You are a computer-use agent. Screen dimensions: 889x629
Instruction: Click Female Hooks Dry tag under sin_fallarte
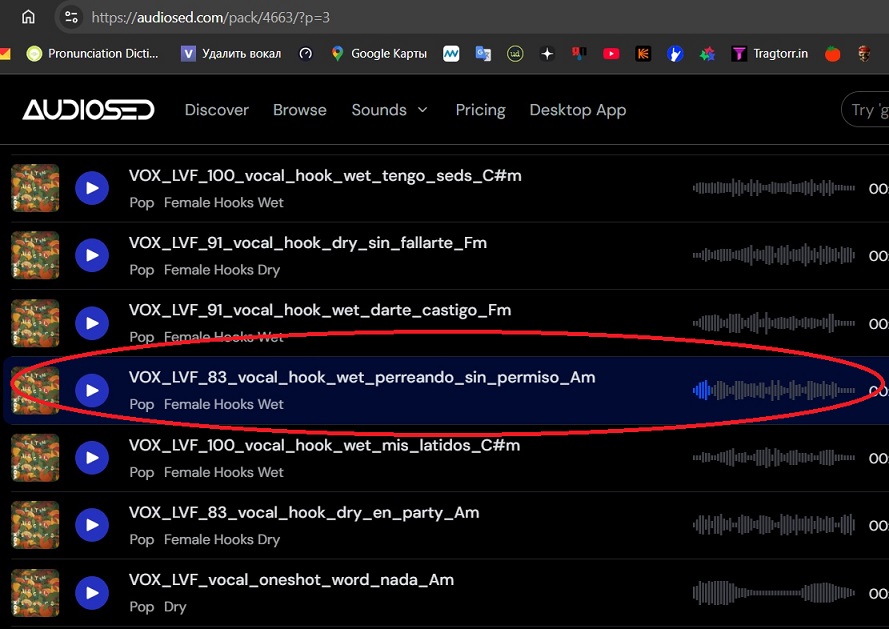point(222,270)
